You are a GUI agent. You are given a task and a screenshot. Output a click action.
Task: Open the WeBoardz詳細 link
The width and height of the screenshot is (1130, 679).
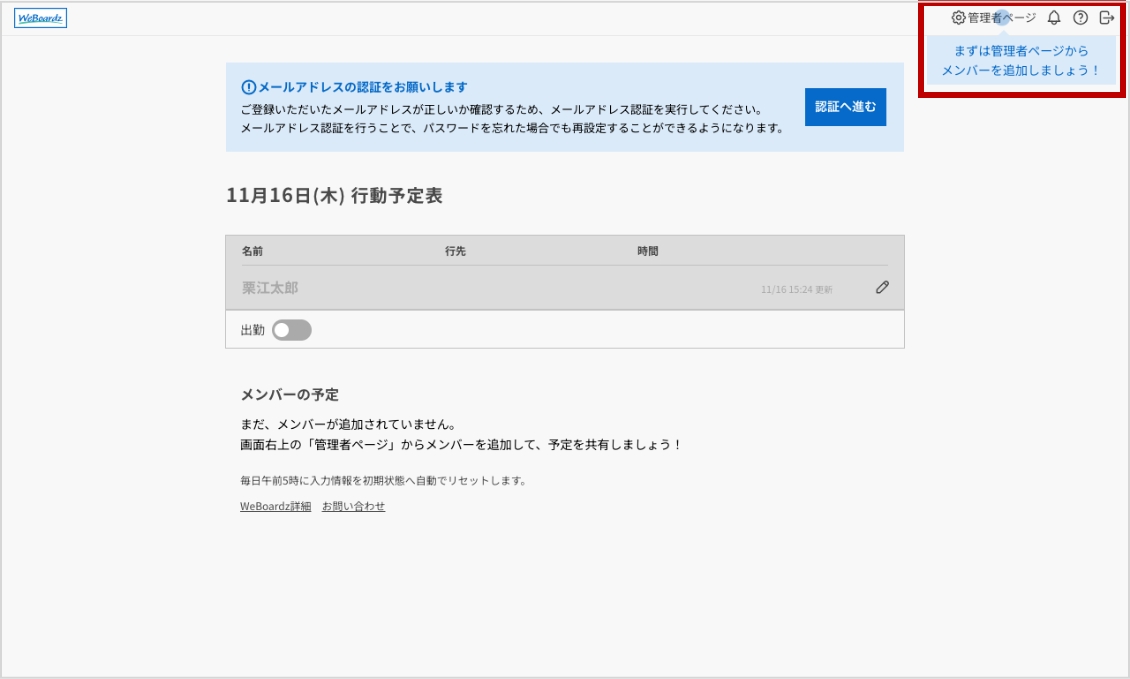tap(275, 507)
